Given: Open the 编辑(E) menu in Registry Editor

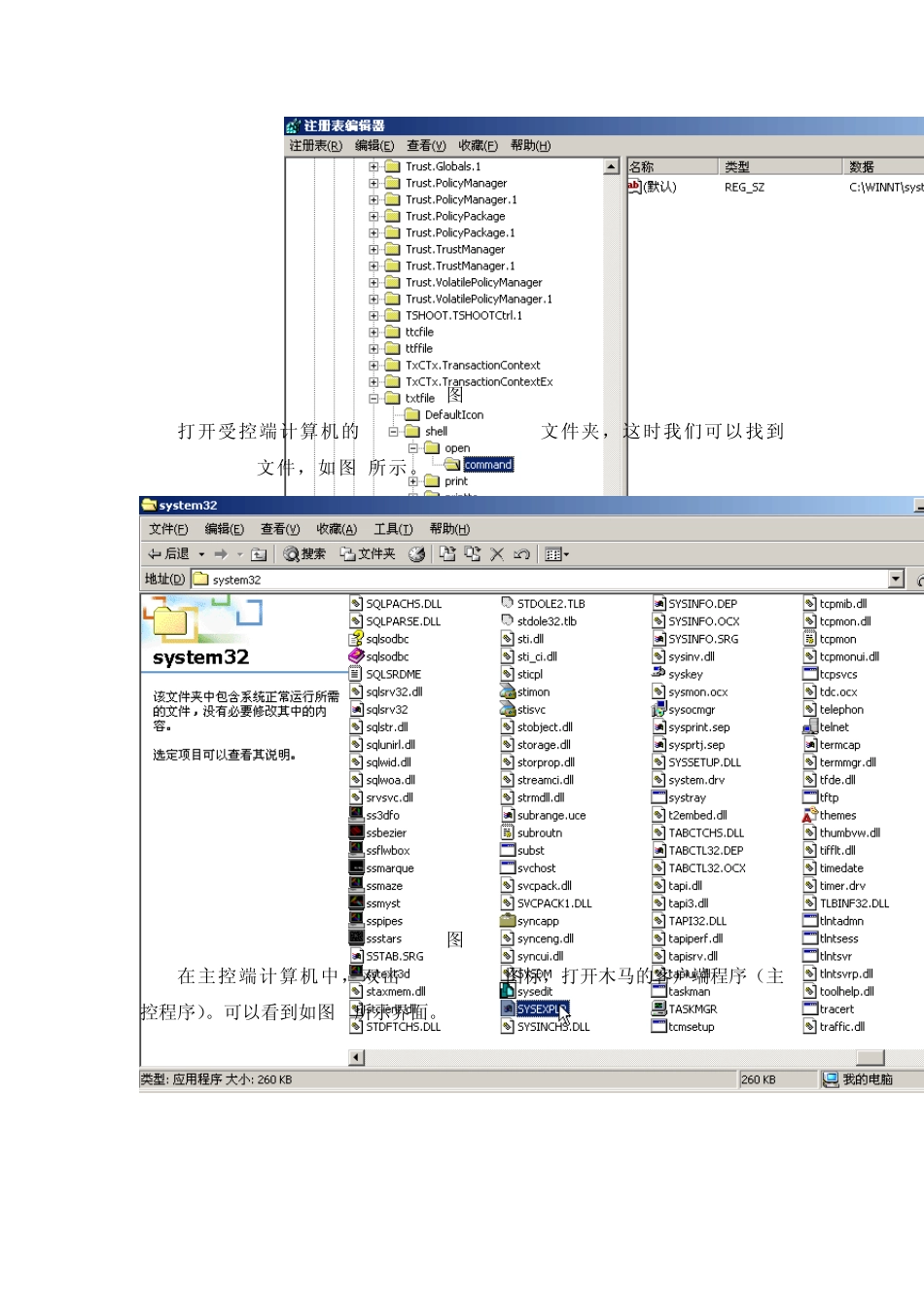Looking at the screenshot, I should pos(374,146).
